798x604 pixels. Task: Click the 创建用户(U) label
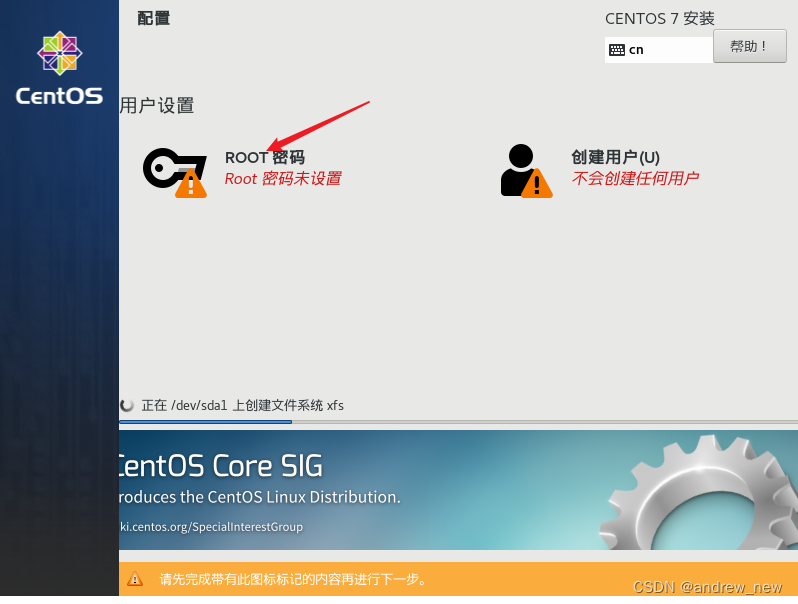(615, 157)
